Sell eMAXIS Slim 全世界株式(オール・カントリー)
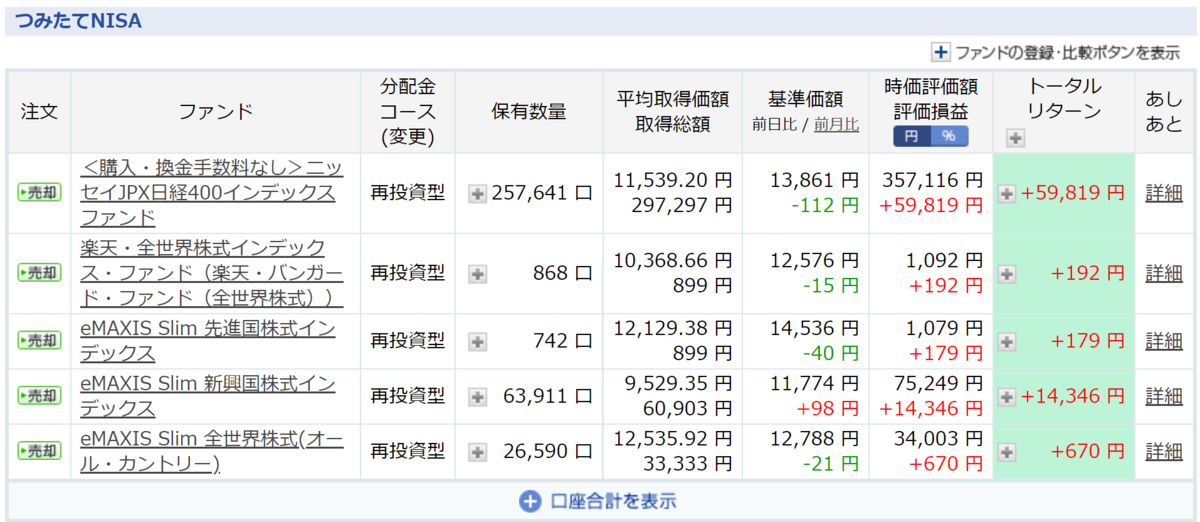Viewport: 1200px width, 522px height. click(x=39, y=451)
